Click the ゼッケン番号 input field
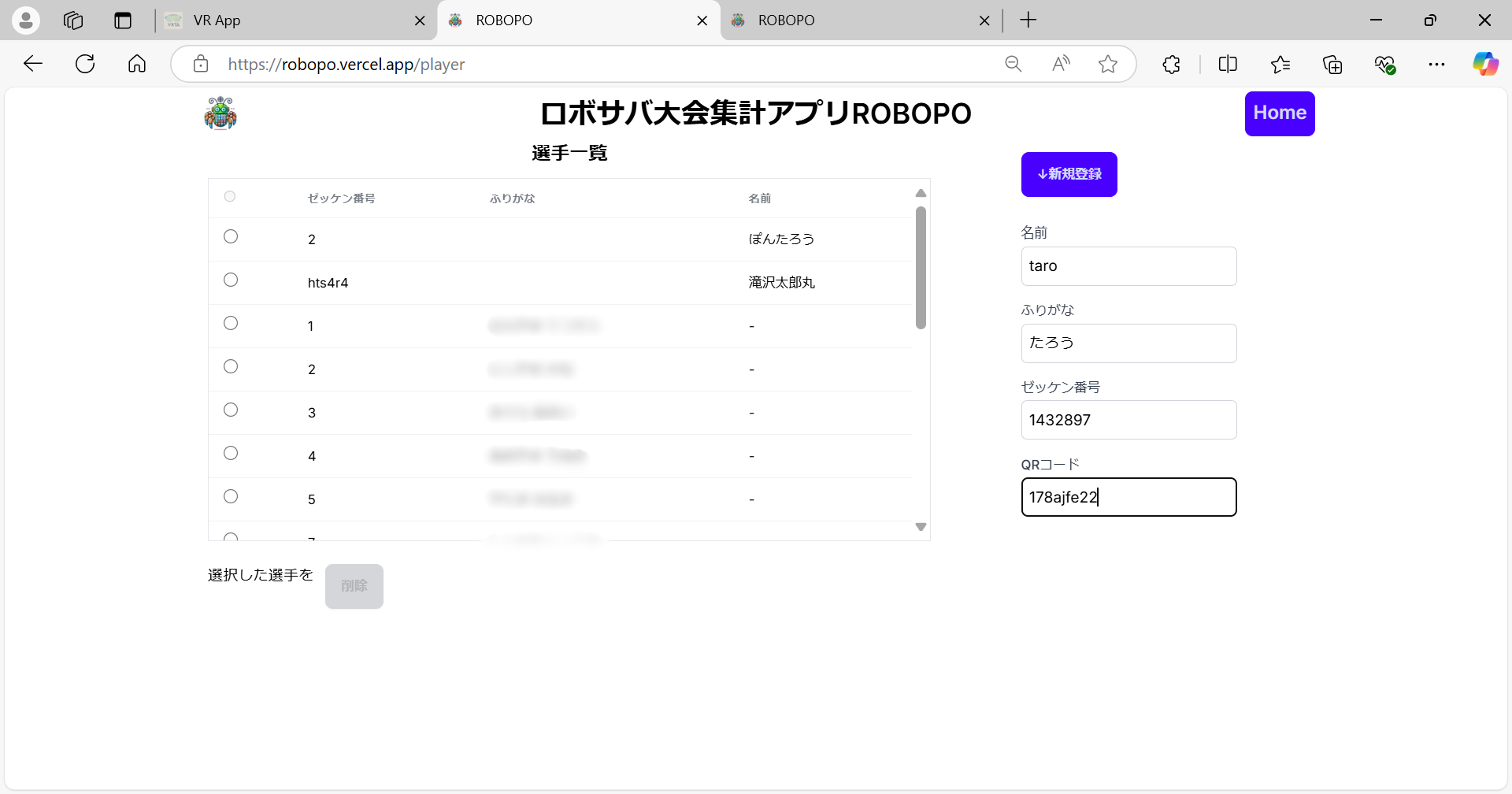 click(1128, 421)
